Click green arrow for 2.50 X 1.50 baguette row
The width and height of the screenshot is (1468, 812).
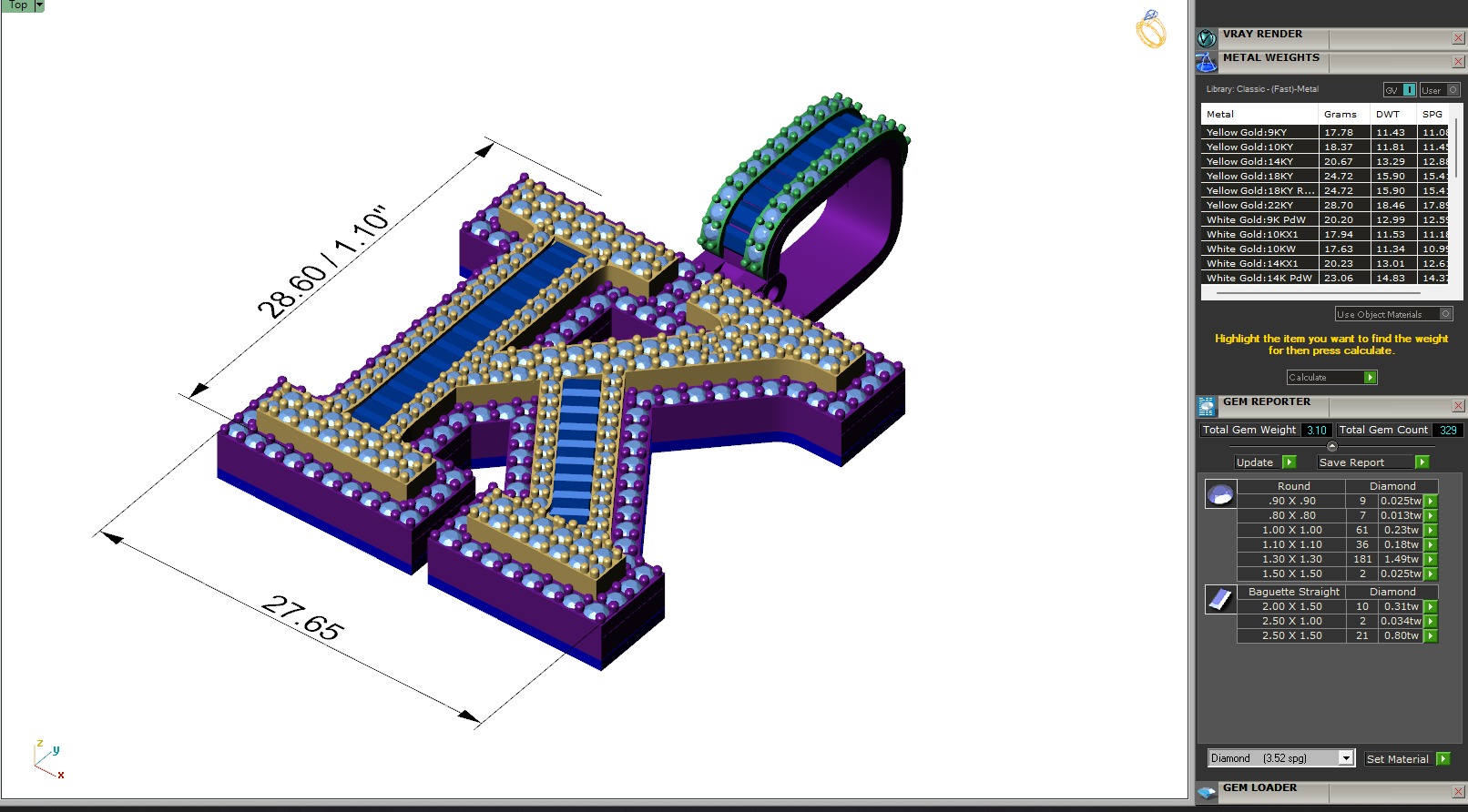coord(1431,635)
